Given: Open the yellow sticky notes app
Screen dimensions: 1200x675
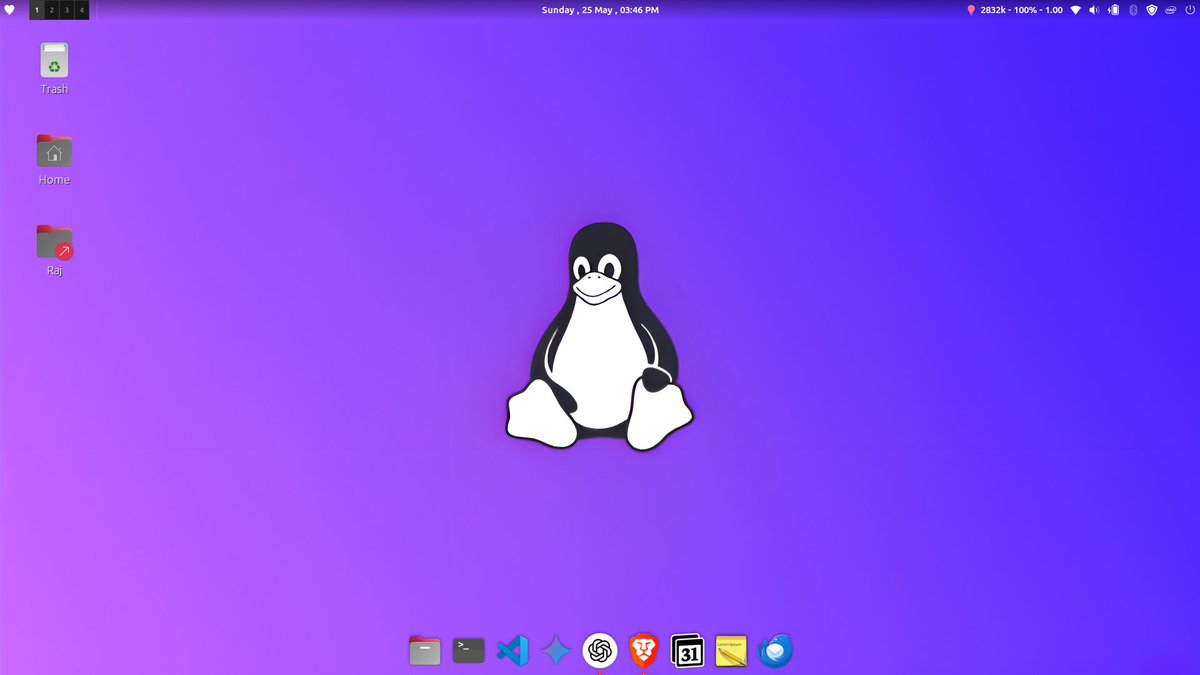Looking at the screenshot, I should pyautogui.click(x=731, y=651).
